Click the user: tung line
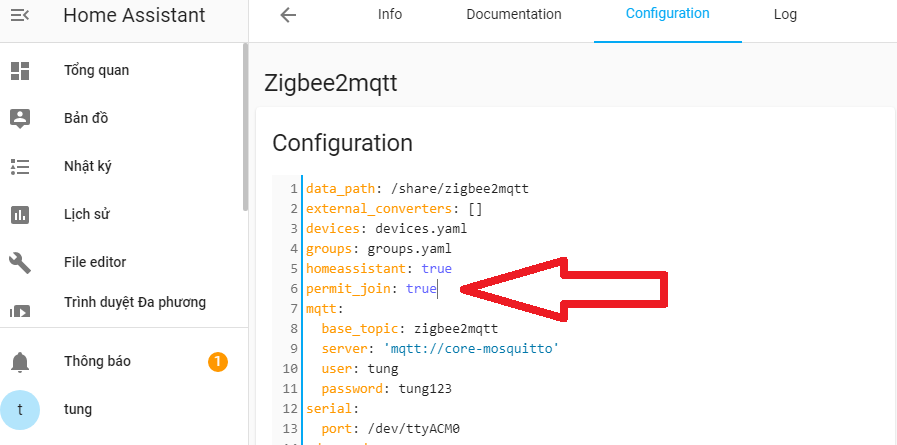This screenshot has width=897, height=445. [x=360, y=369]
